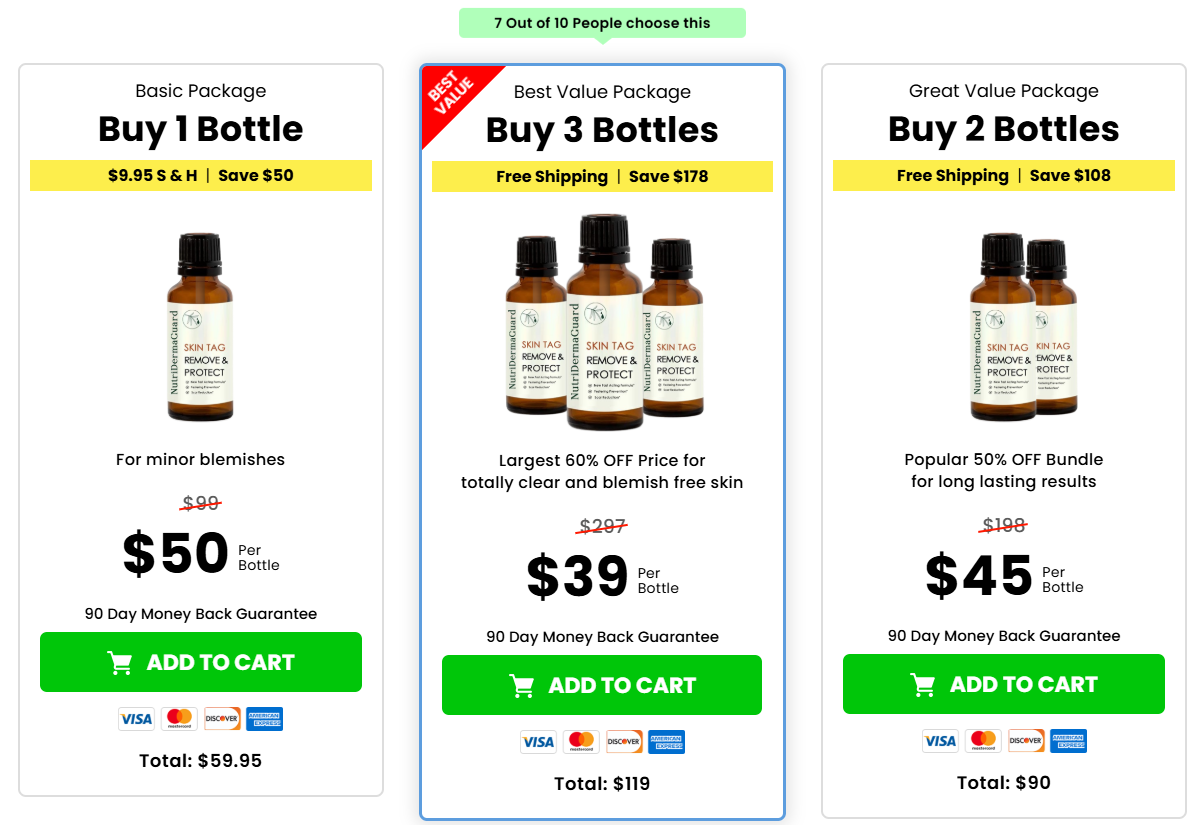Click the Discover icon under Basic Package
Screen dimensions: 1195x825
[x=221, y=719]
